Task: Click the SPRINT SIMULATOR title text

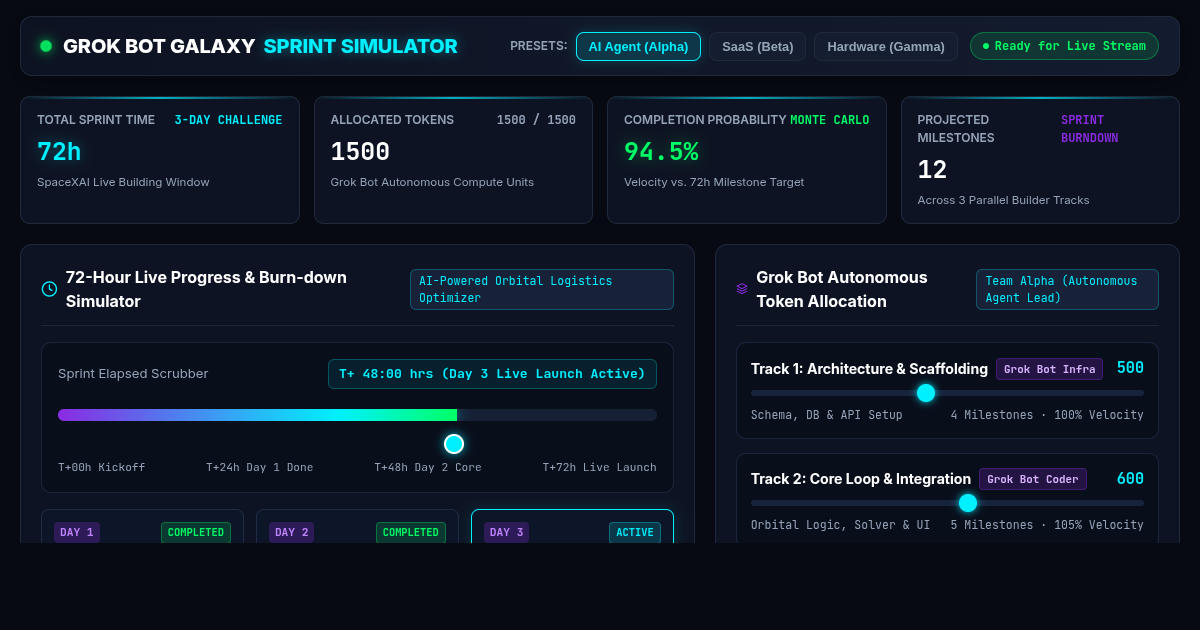Action: click(x=361, y=46)
